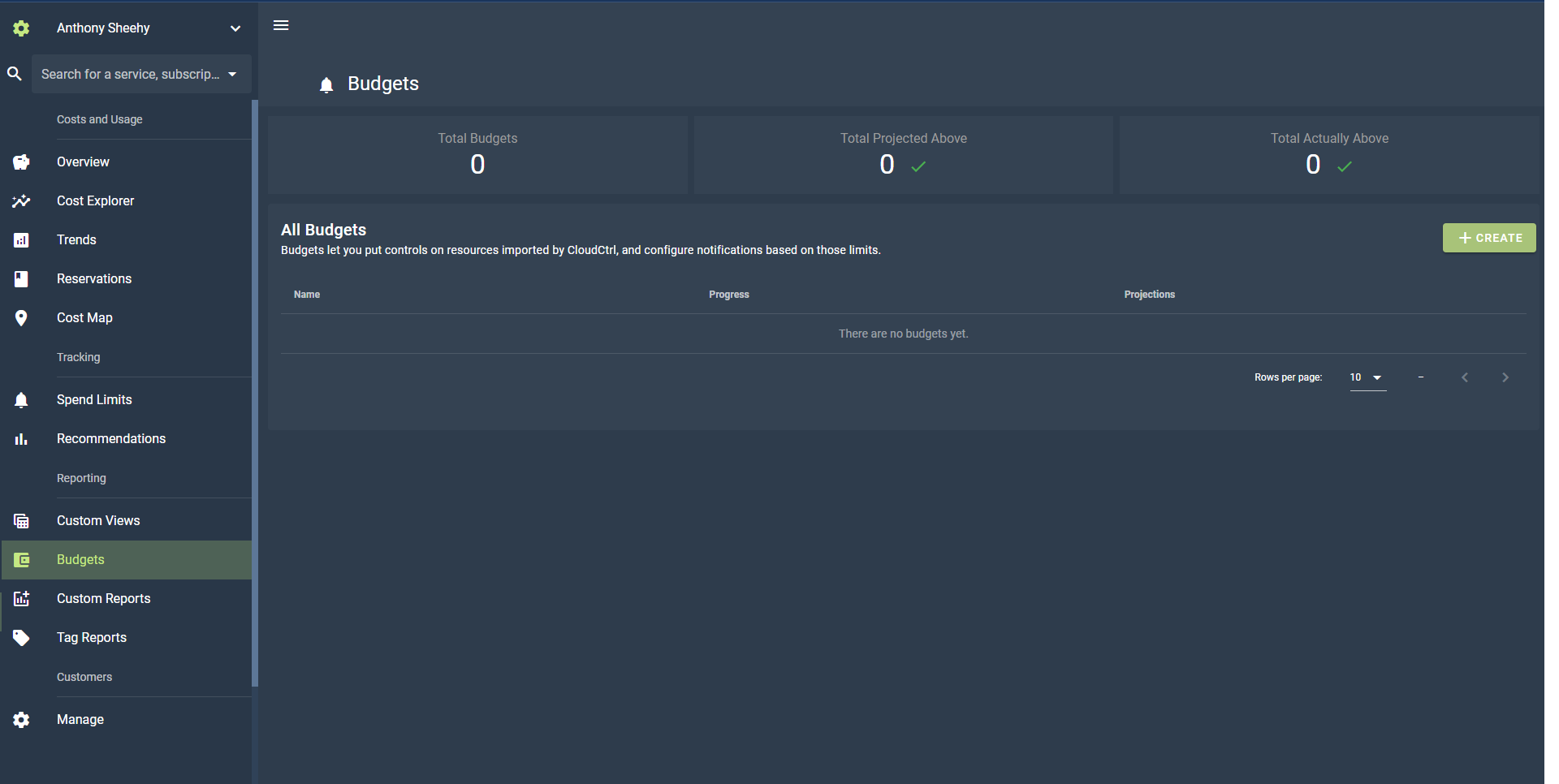Click the Custom Views table icon
Screen dimensions: 1559x784
21,521
